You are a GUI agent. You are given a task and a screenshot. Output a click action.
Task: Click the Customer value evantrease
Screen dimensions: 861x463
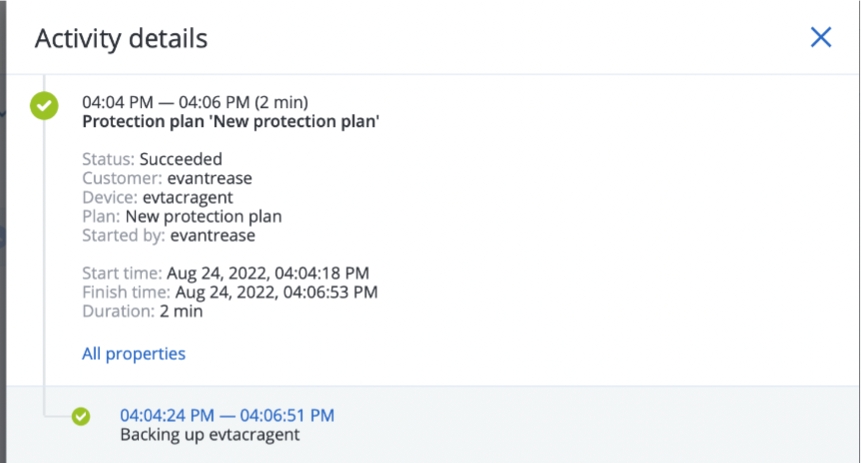[209, 178]
